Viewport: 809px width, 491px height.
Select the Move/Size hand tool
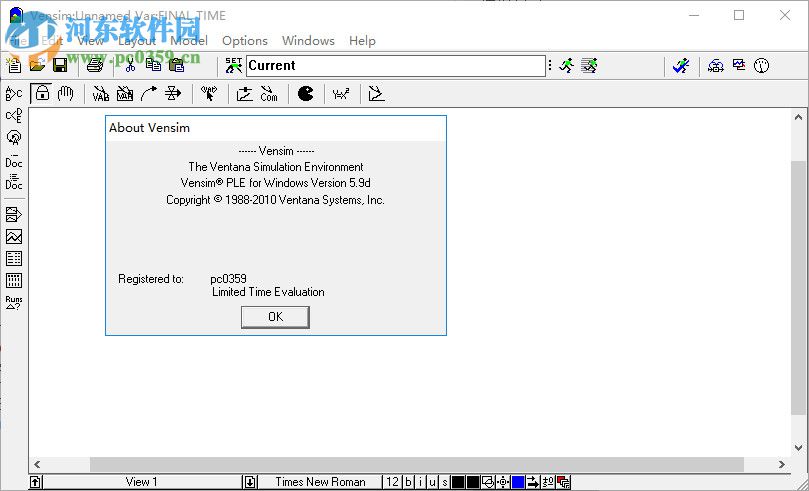tap(66, 93)
